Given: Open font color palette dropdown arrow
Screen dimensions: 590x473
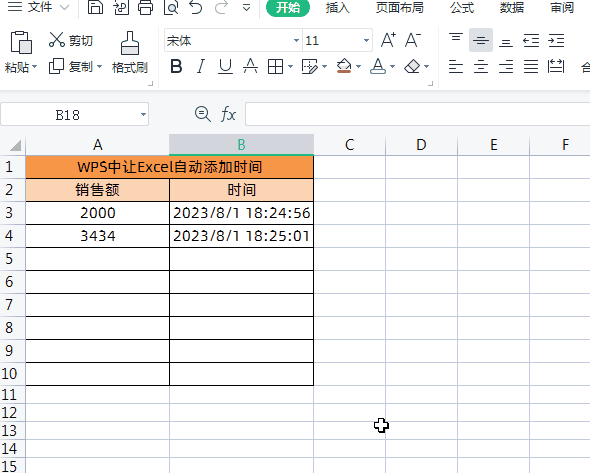Looking at the screenshot, I should [392, 67].
